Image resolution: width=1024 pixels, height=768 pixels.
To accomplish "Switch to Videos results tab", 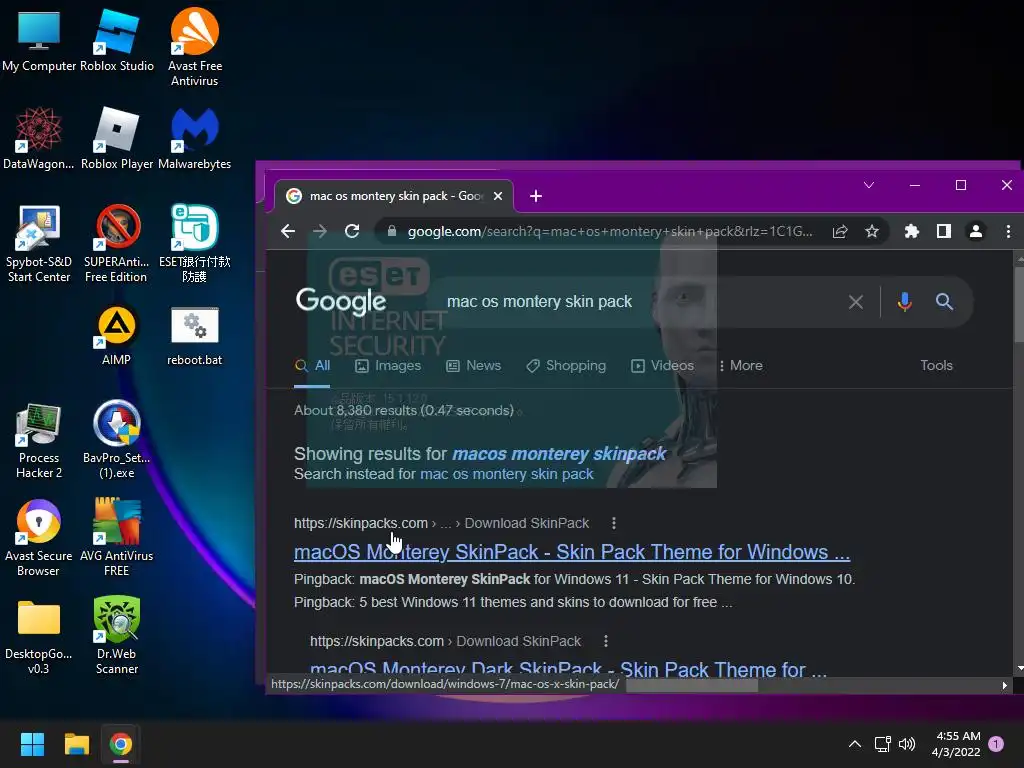I will [x=662, y=366].
